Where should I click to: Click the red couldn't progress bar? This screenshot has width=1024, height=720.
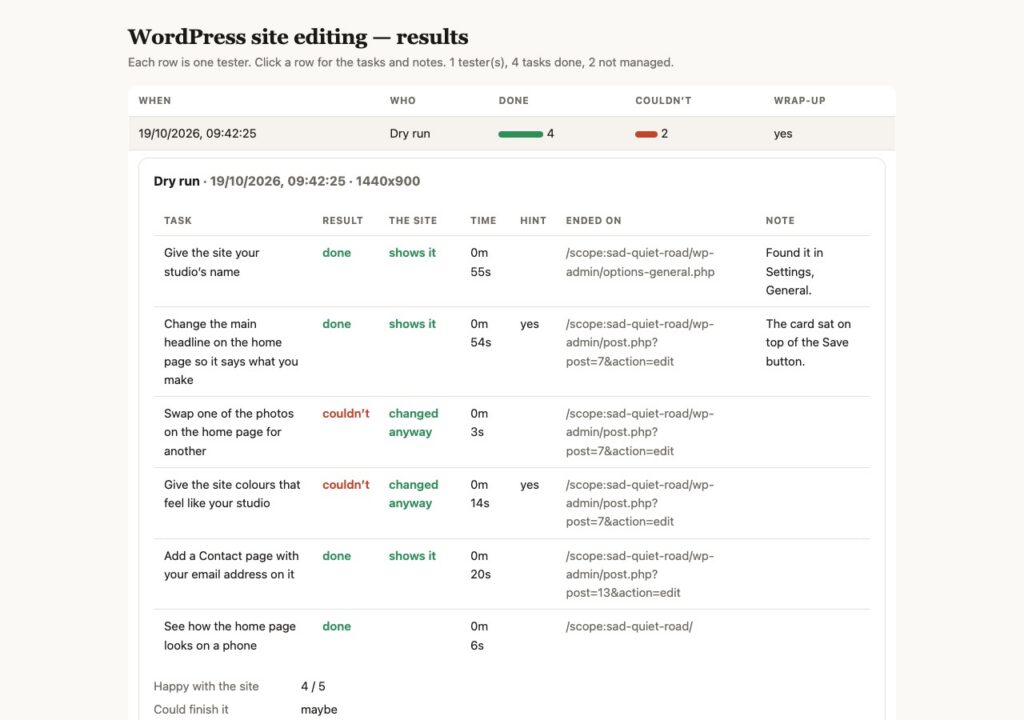click(646, 134)
